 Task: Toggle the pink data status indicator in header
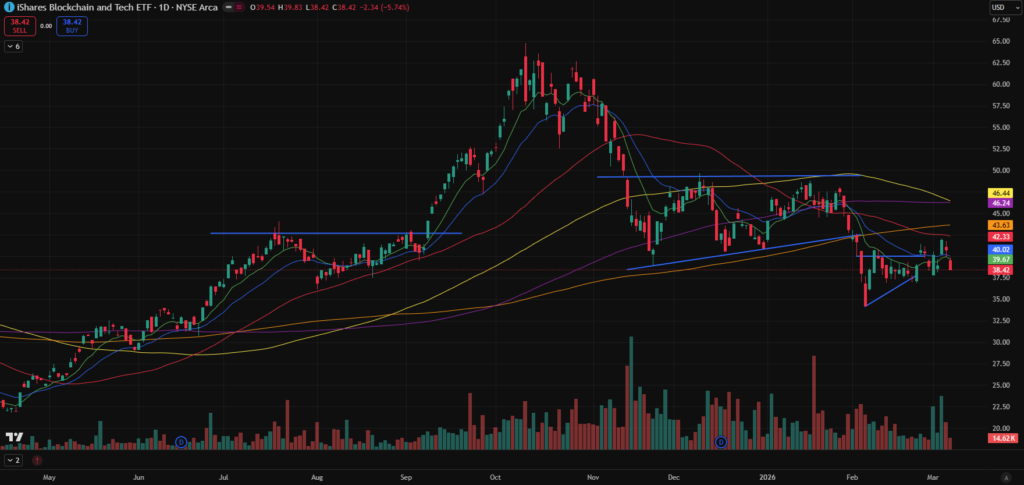click(240, 8)
